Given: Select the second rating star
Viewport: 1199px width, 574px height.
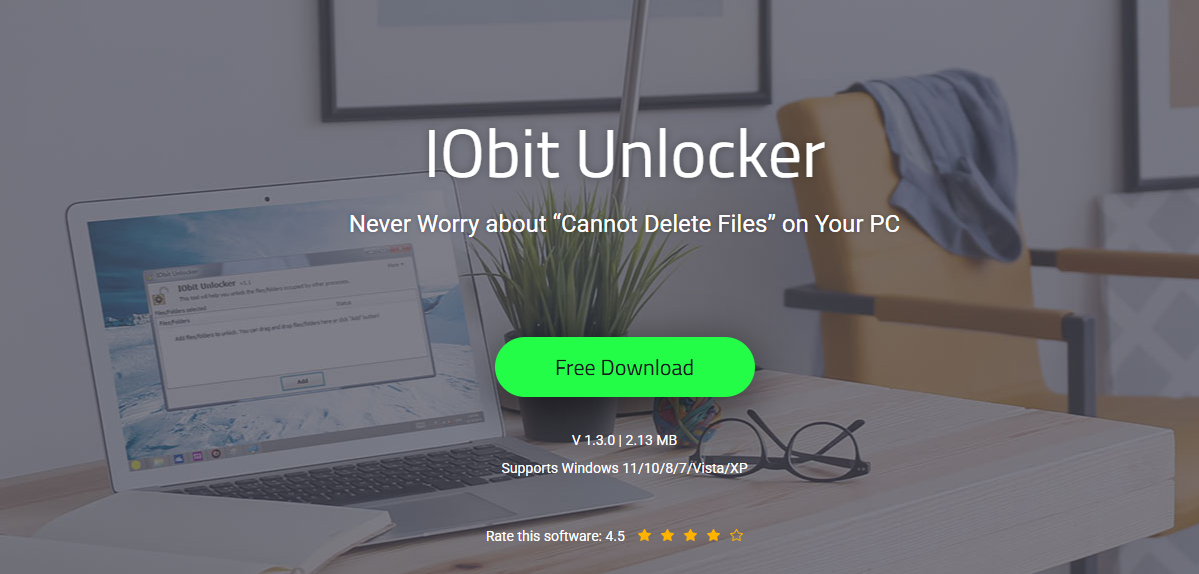Looking at the screenshot, I should (x=668, y=536).
